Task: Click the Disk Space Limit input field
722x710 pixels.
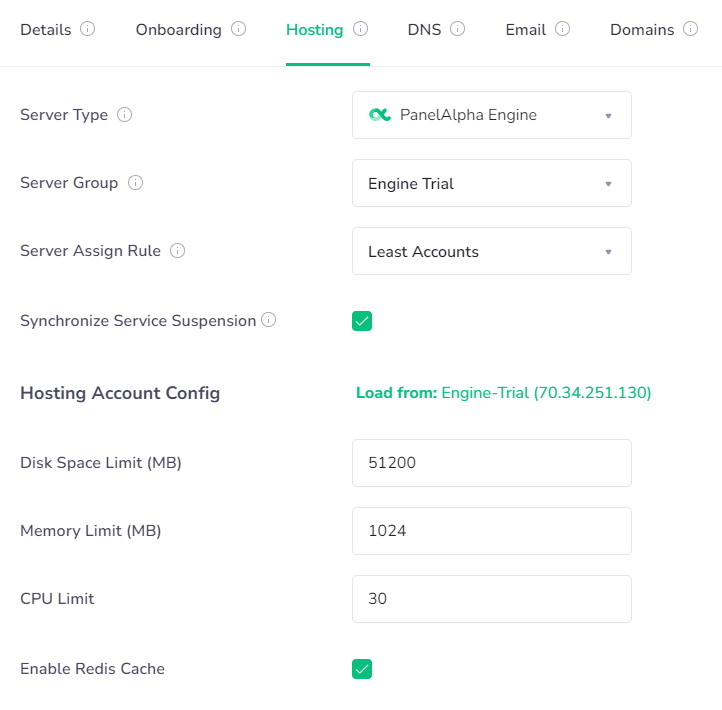Action: pos(492,463)
